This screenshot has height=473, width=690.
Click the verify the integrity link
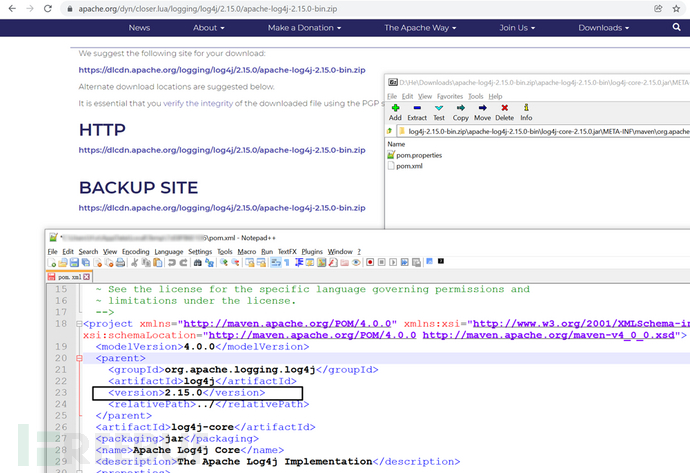(x=198, y=103)
